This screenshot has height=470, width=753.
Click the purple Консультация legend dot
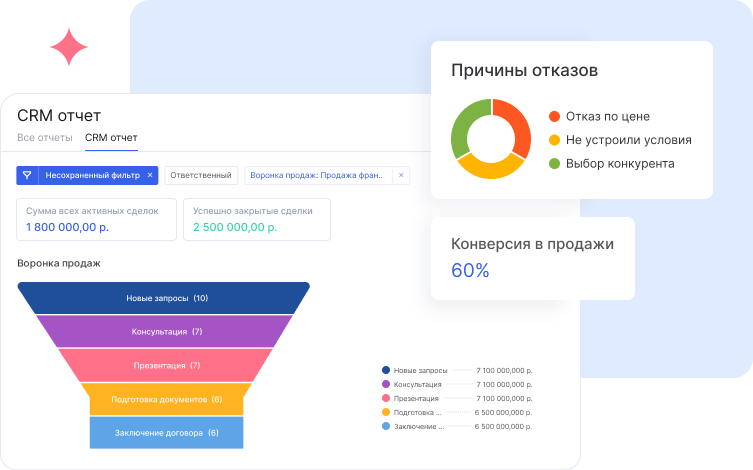(386, 384)
